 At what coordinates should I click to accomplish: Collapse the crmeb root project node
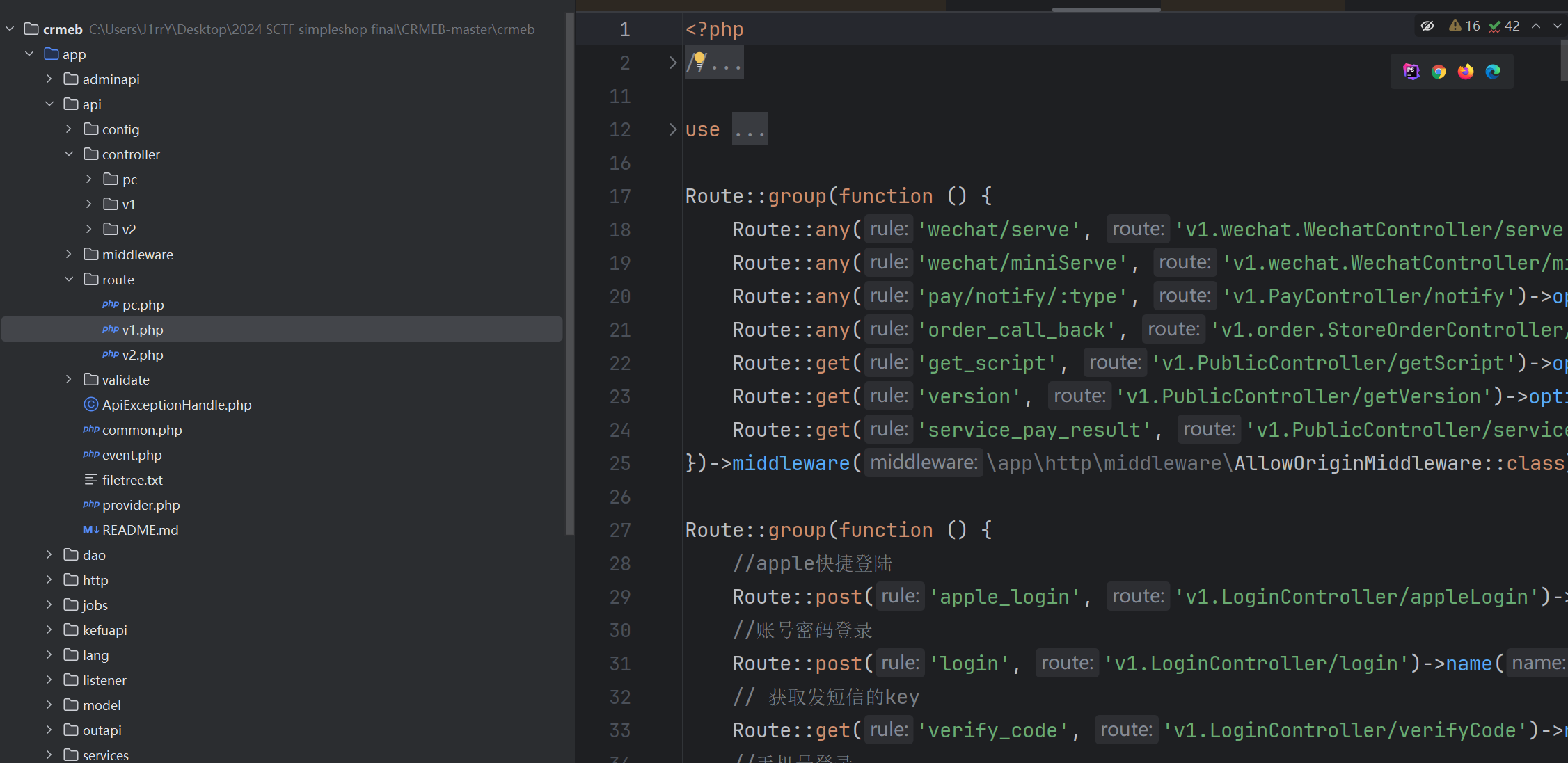[x=10, y=29]
